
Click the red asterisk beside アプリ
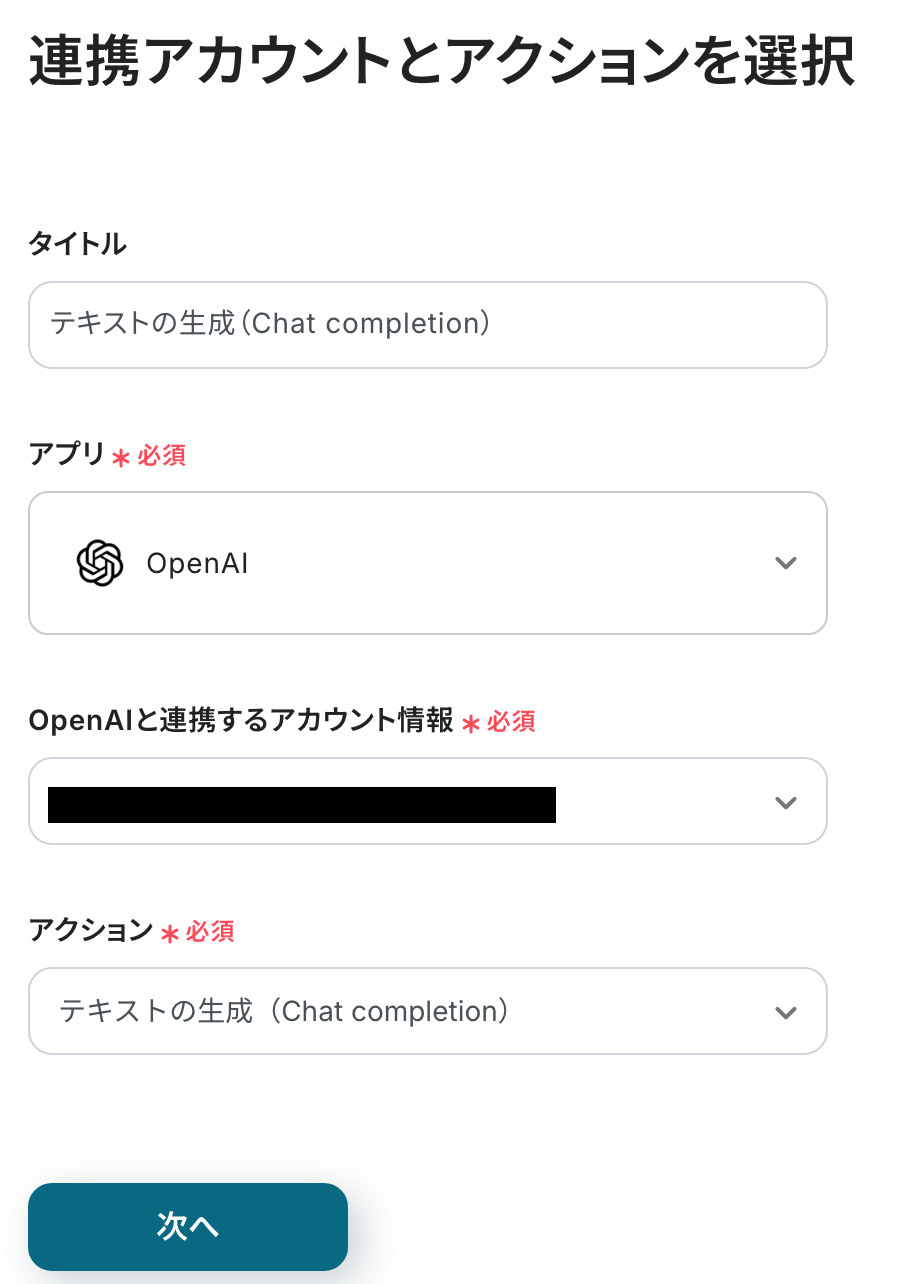pyautogui.click(x=121, y=458)
